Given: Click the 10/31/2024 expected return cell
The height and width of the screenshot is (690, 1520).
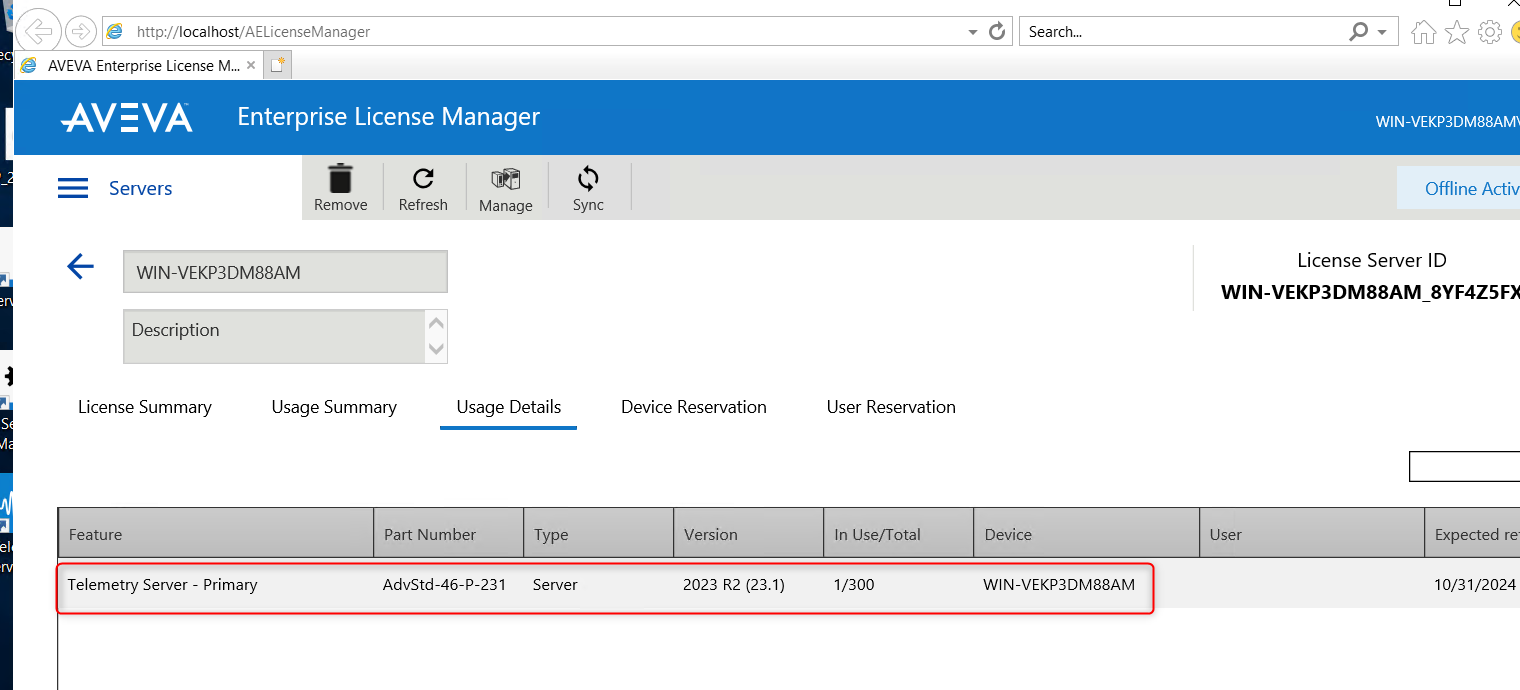Looking at the screenshot, I should (x=1475, y=584).
